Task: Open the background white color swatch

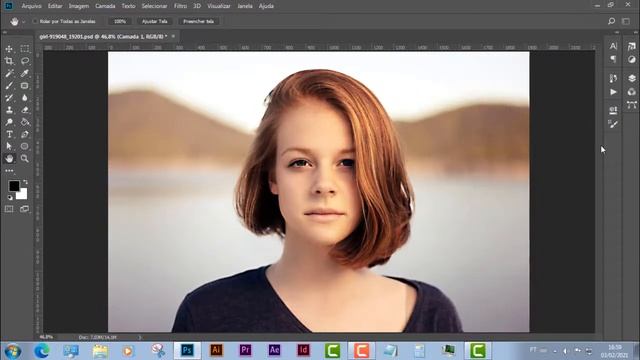Action: coord(23,195)
